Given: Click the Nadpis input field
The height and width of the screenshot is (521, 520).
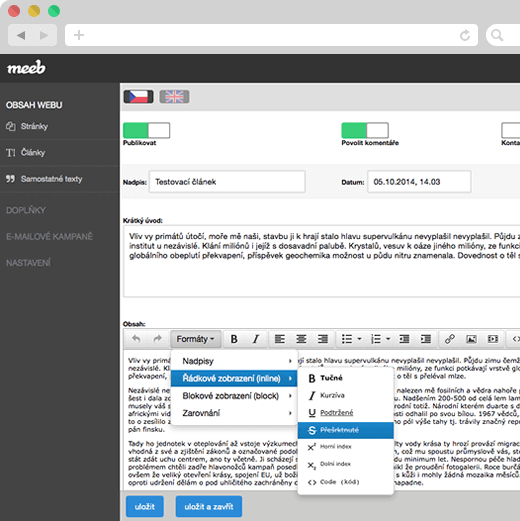Looking at the screenshot, I should click(227, 182).
